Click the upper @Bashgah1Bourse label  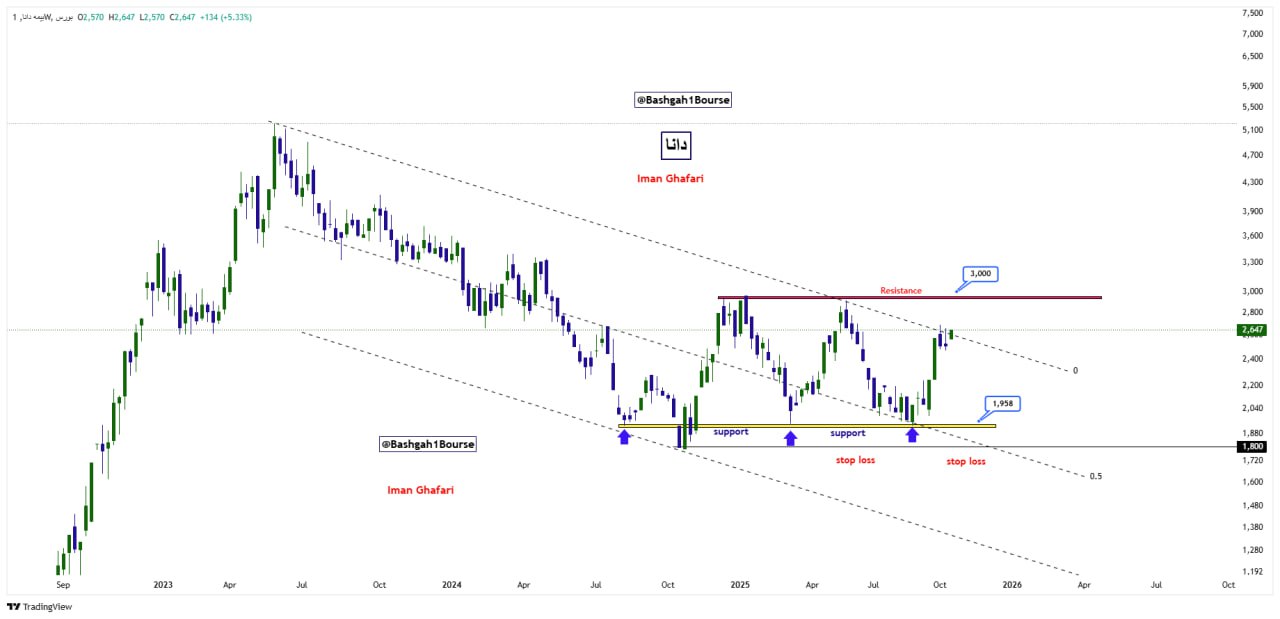[x=683, y=100]
